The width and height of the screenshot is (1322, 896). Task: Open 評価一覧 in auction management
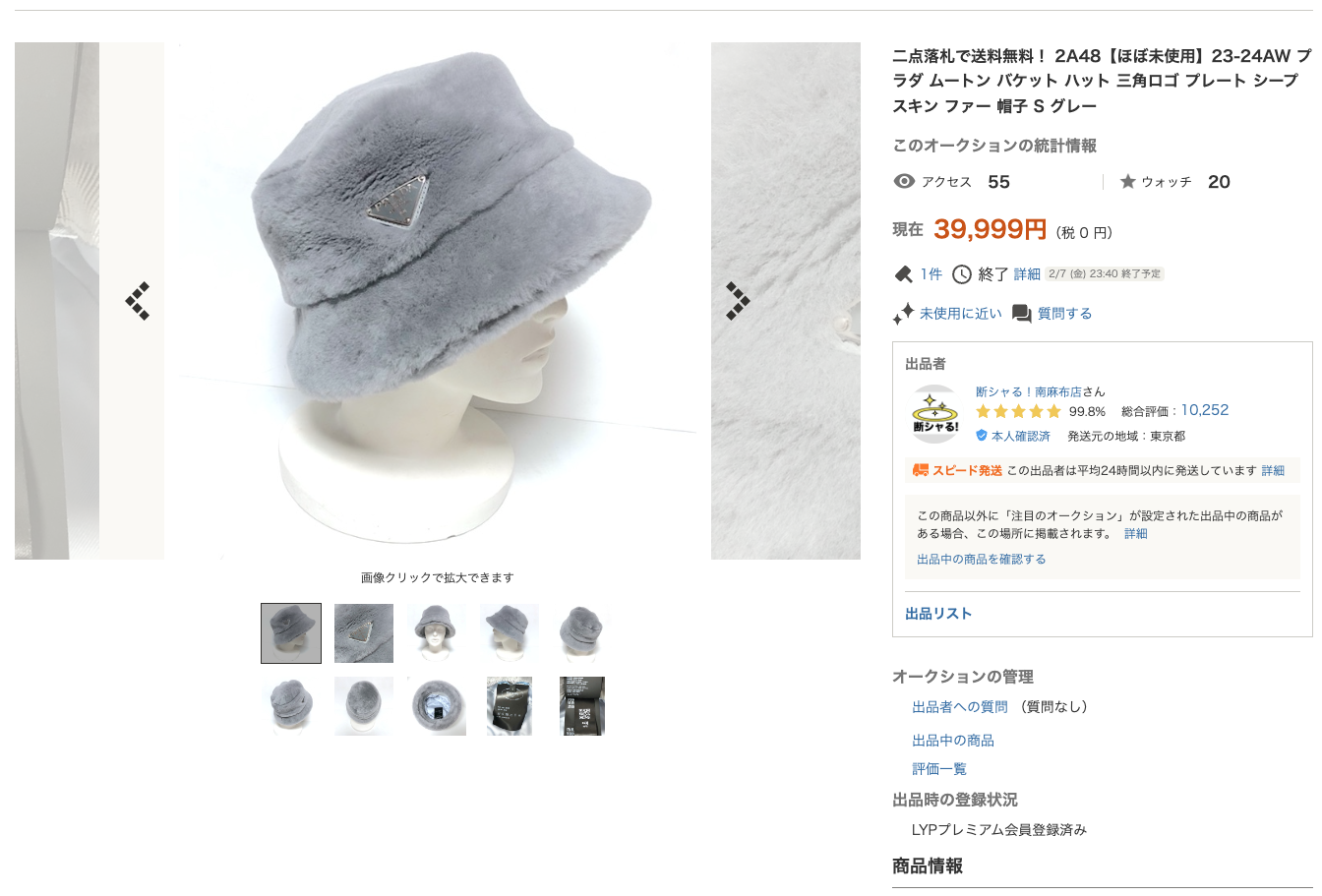(939, 769)
